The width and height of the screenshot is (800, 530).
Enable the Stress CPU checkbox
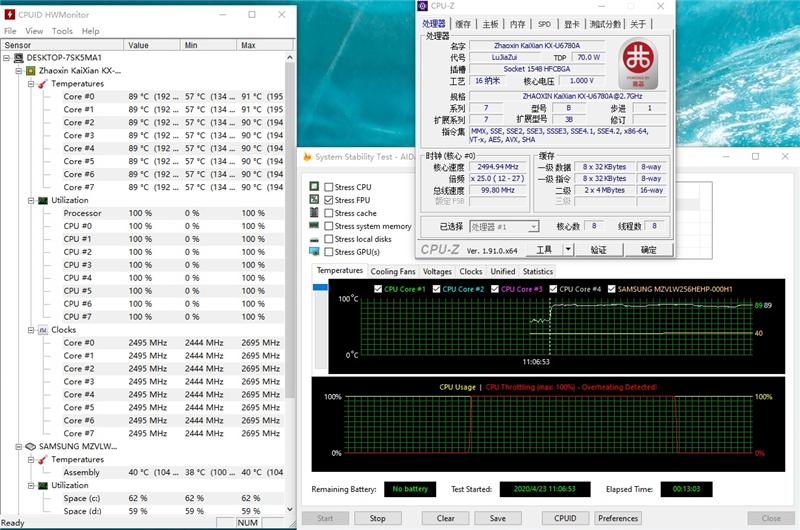[x=327, y=187]
